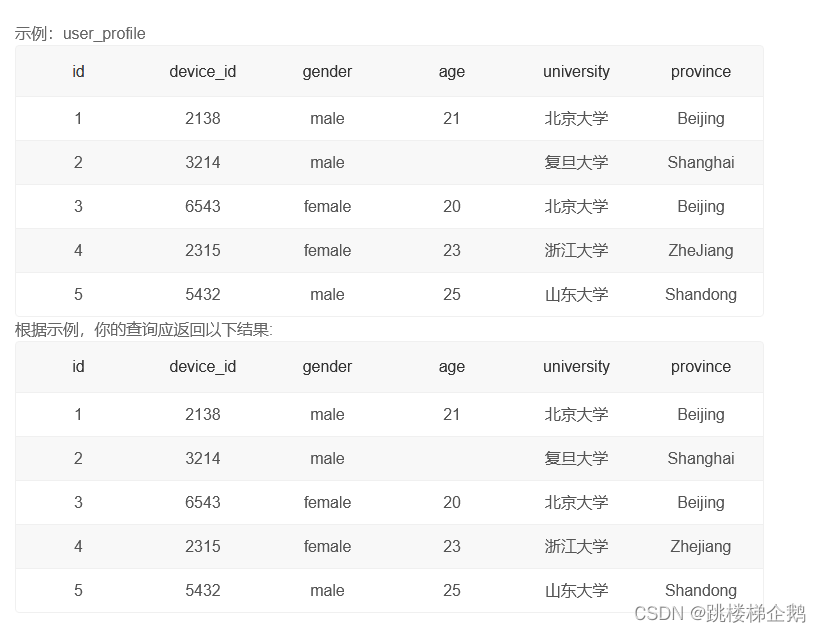Click device id 3214 in result table
Screen dimensions: 821x632
point(203,458)
